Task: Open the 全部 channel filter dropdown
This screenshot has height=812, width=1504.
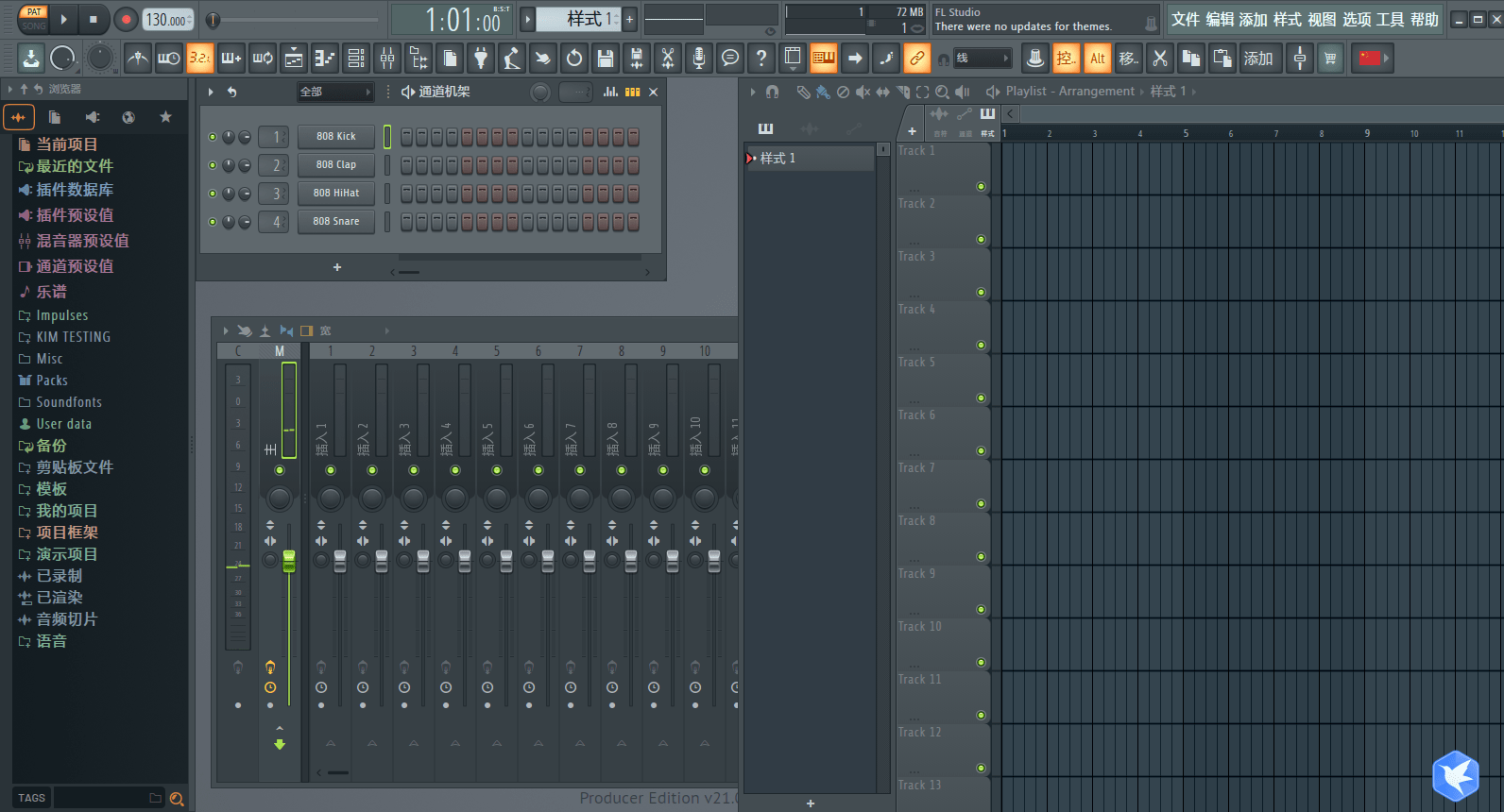Action: pyautogui.click(x=335, y=92)
